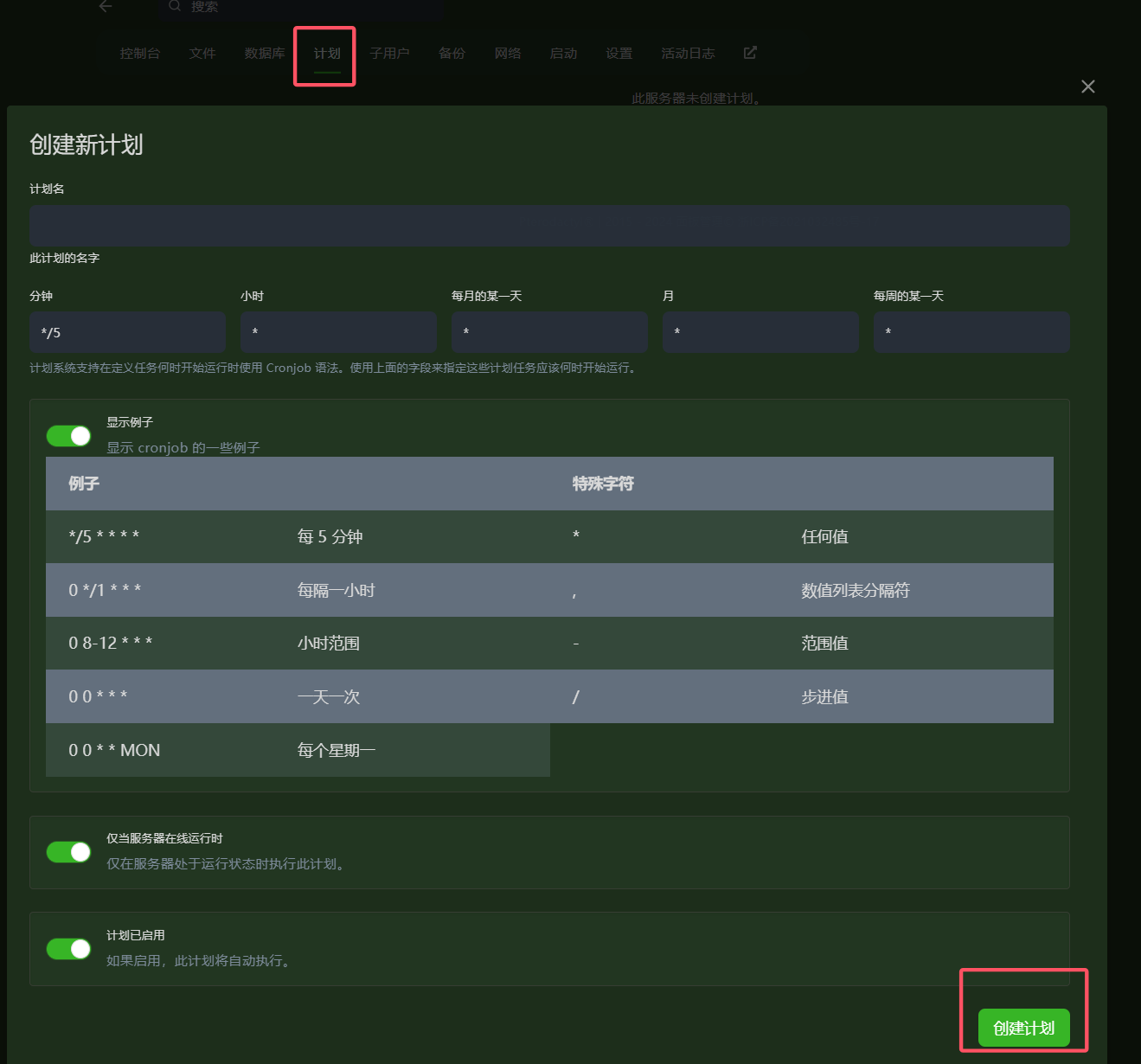The width and height of the screenshot is (1141, 1064).
Task: Focus the 分钟 cron field
Action: (127, 332)
